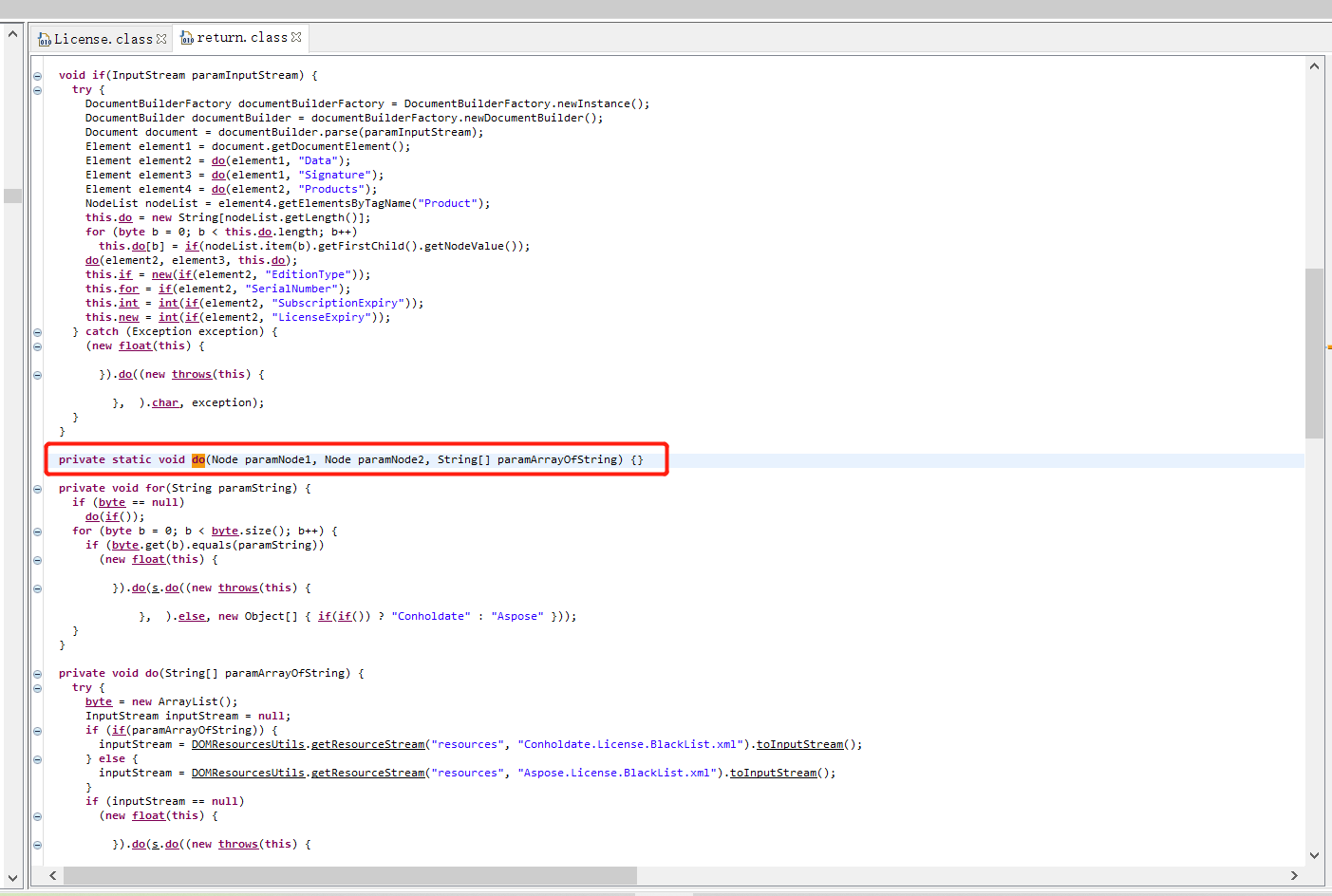The height and width of the screenshot is (896, 1332).
Task: Click the editor's vertical scroll down arrow
Action: pos(1314,855)
